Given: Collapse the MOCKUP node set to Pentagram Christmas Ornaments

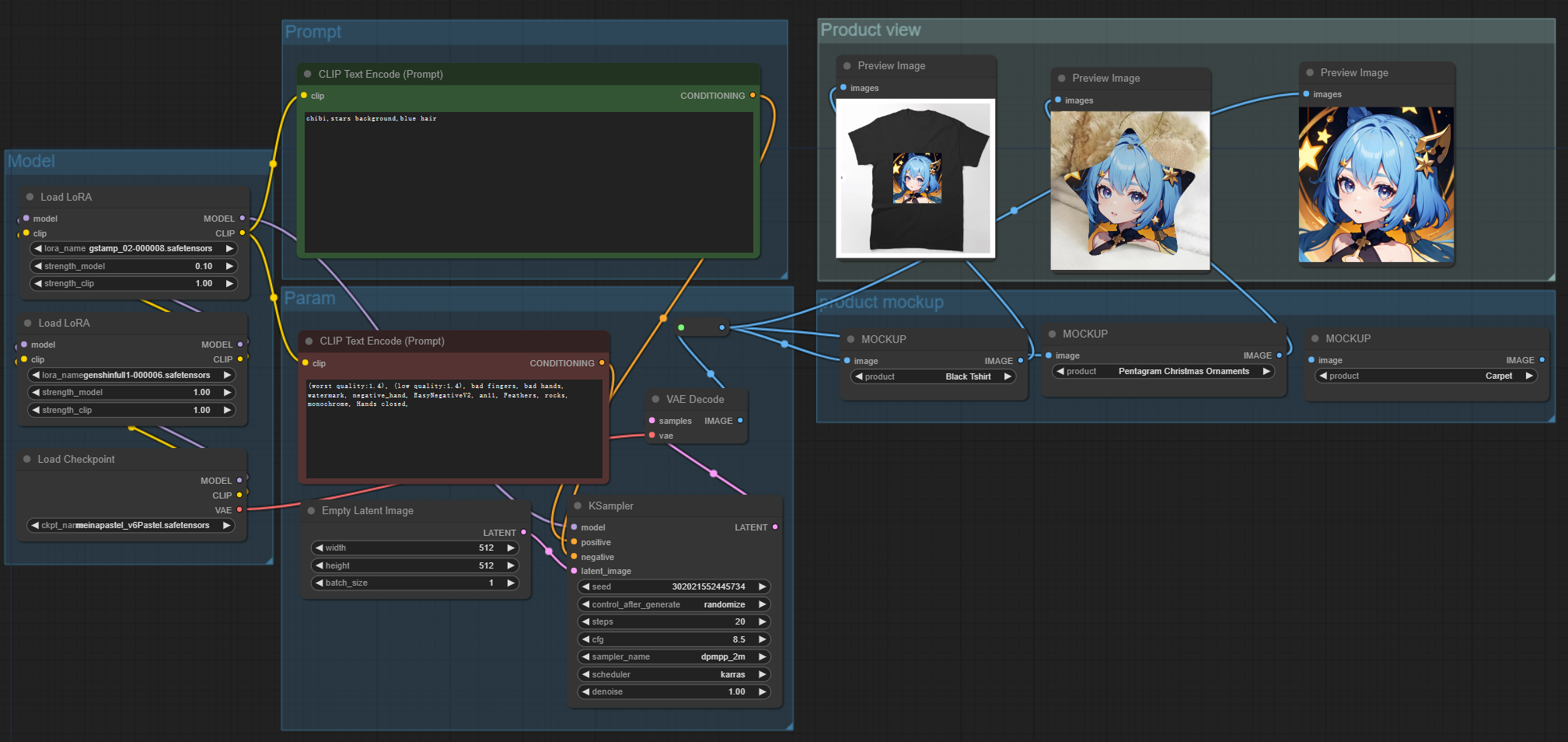Looking at the screenshot, I should coord(1052,334).
